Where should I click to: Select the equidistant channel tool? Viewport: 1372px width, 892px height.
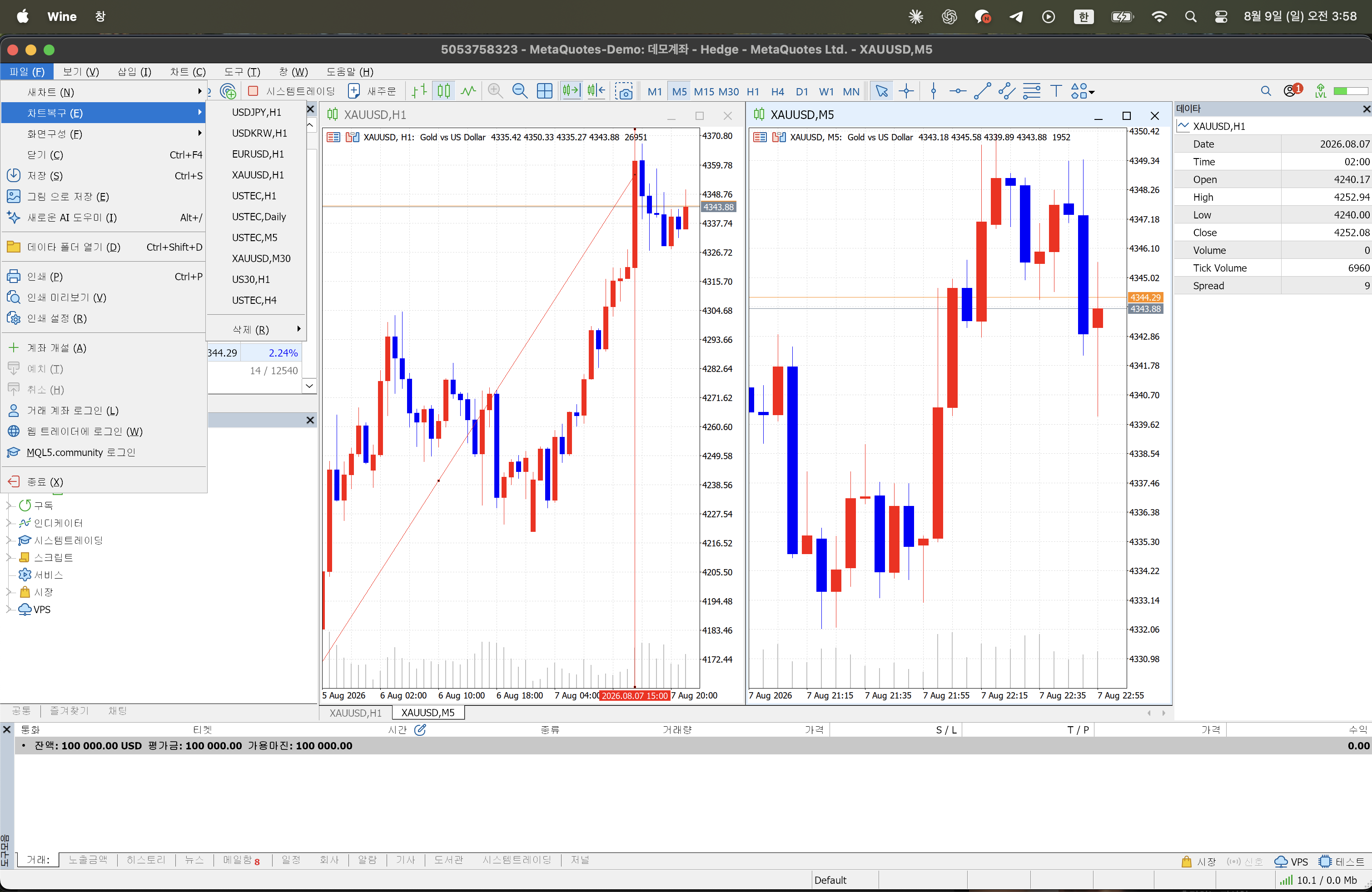click(x=1007, y=91)
